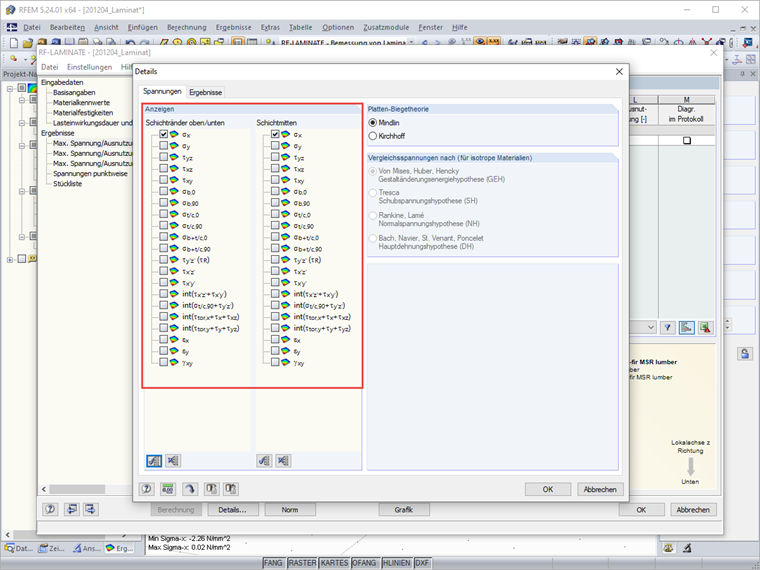Screen dimensions: 760x570
Task: Click Excel export icon in RF-LAMINATE window
Action: click(x=706, y=328)
